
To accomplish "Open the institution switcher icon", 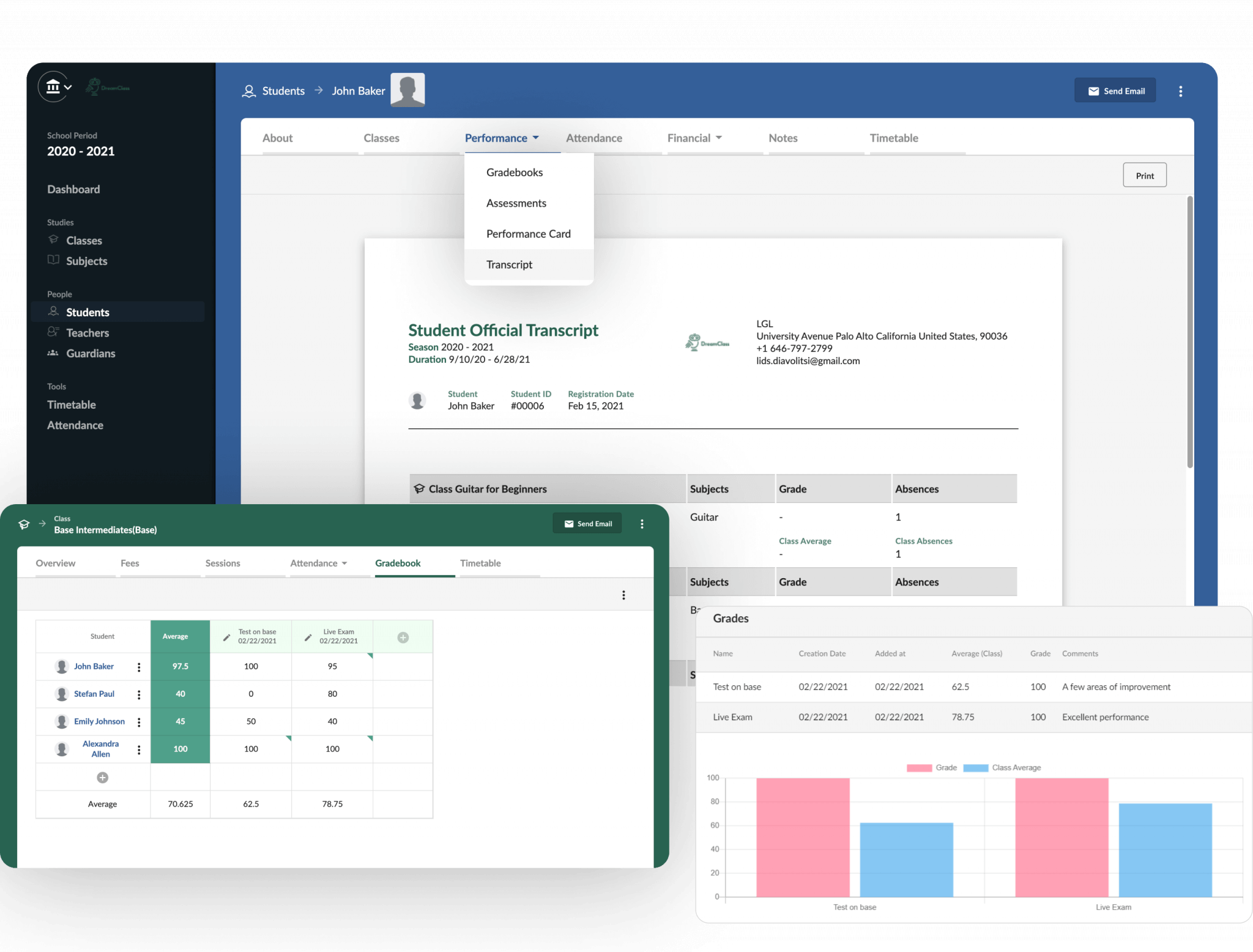I will point(54,87).
